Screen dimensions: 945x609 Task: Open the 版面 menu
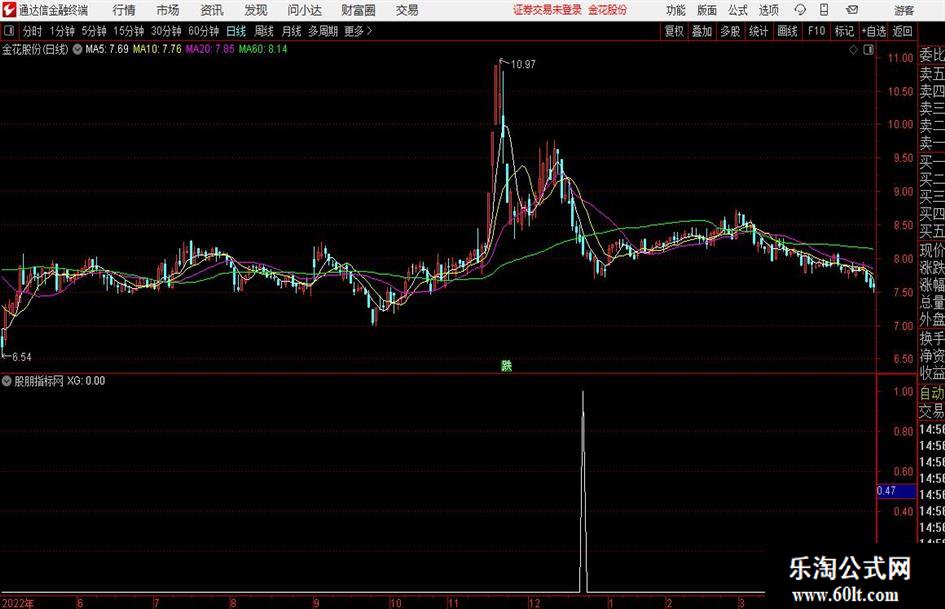[706, 10]
